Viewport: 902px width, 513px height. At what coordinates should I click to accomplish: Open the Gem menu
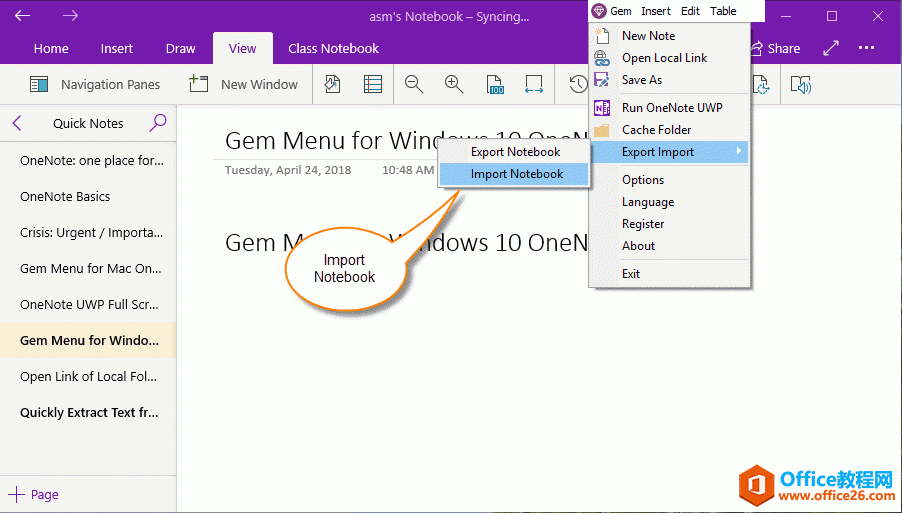pyautogui.click(x=612, y=11)
